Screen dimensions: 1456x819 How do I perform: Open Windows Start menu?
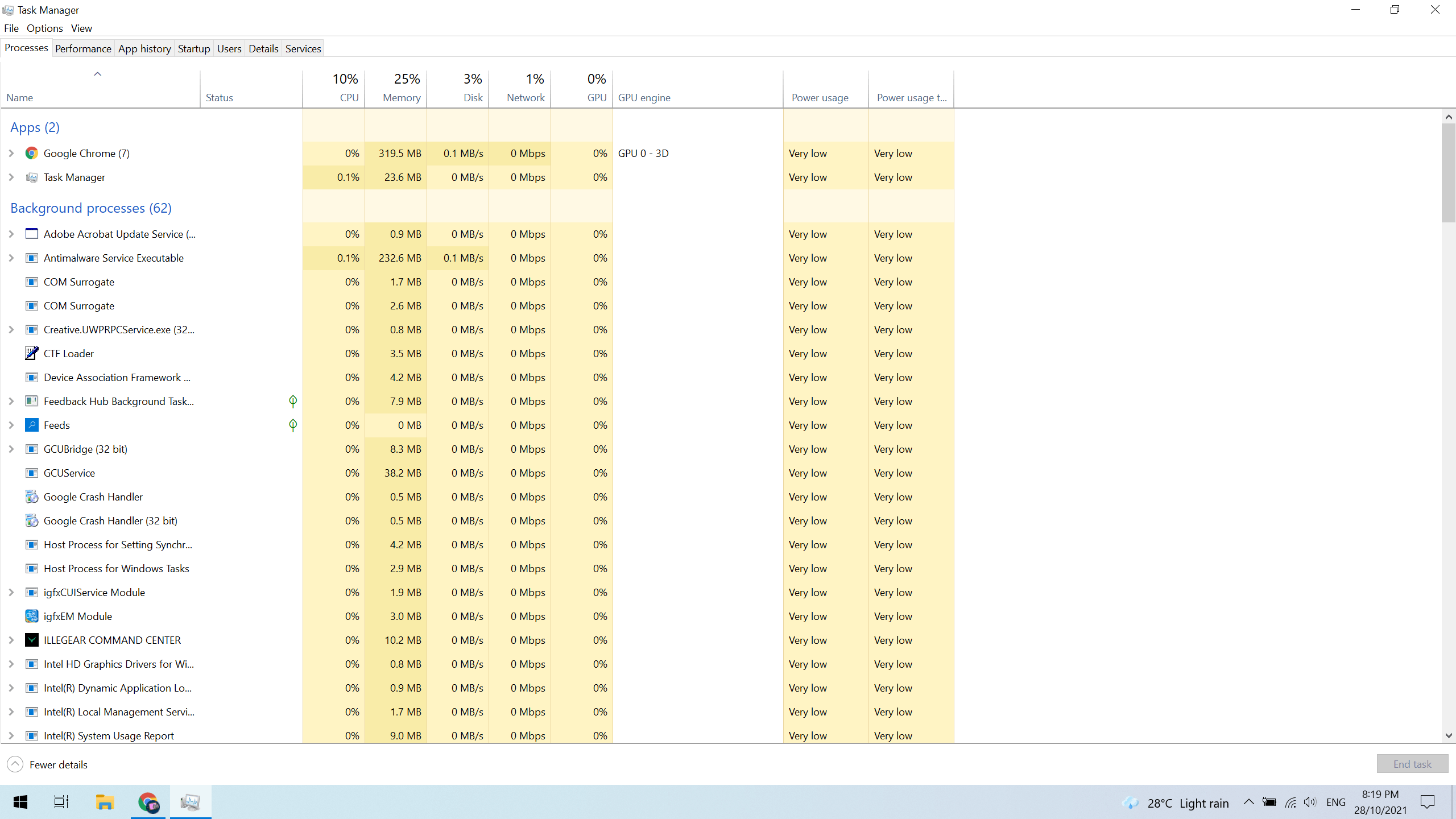click(20, 802)
